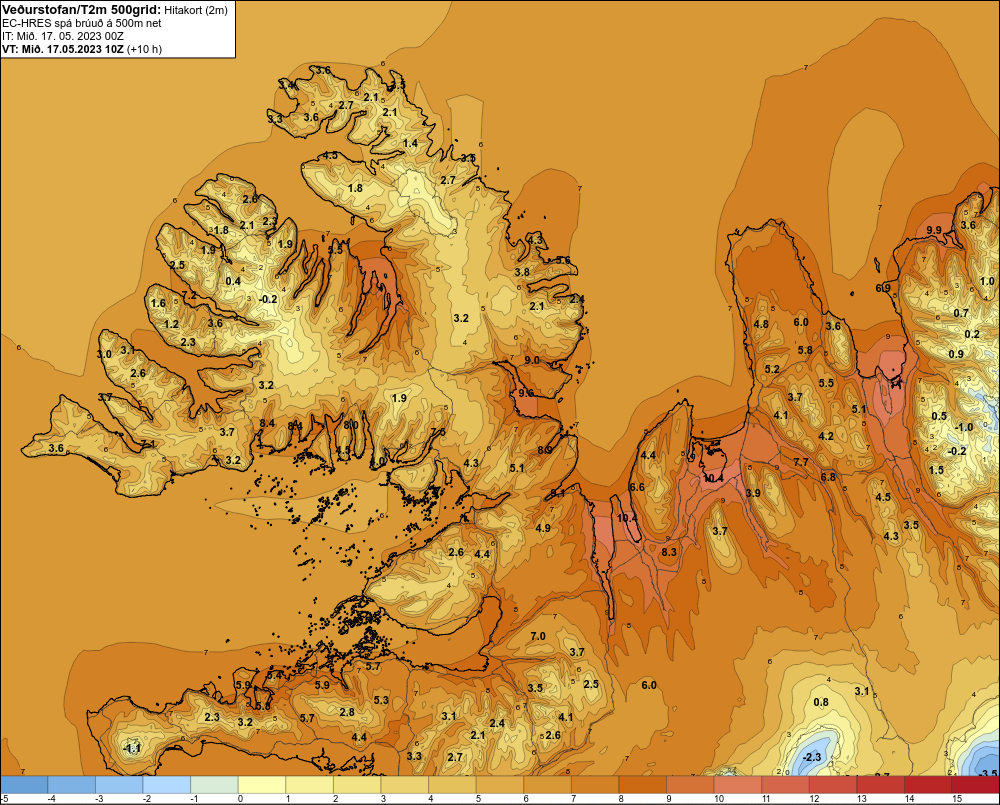
Task: Click the -1.0 temperature value
Action: pos(964,427)
